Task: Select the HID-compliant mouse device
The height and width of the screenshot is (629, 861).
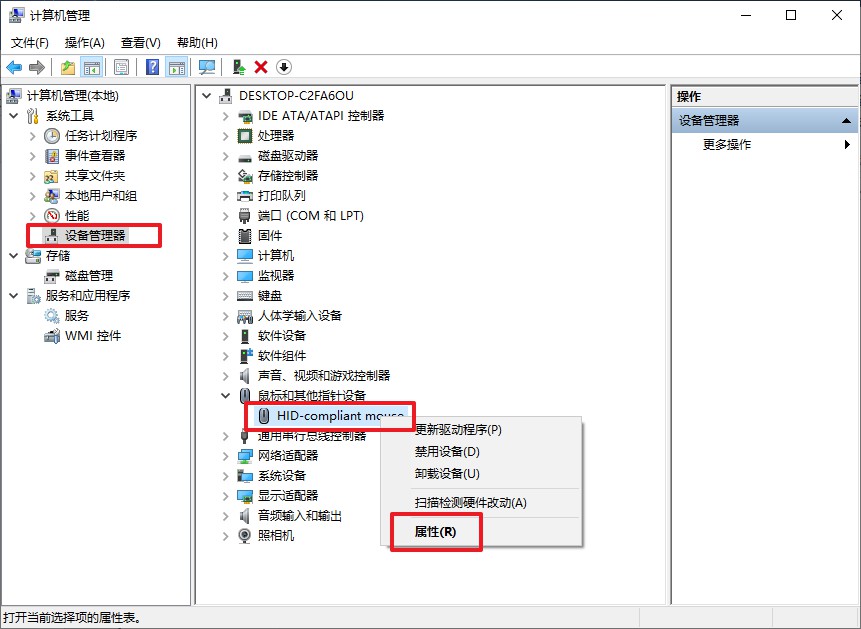Action: pos(340,415)
